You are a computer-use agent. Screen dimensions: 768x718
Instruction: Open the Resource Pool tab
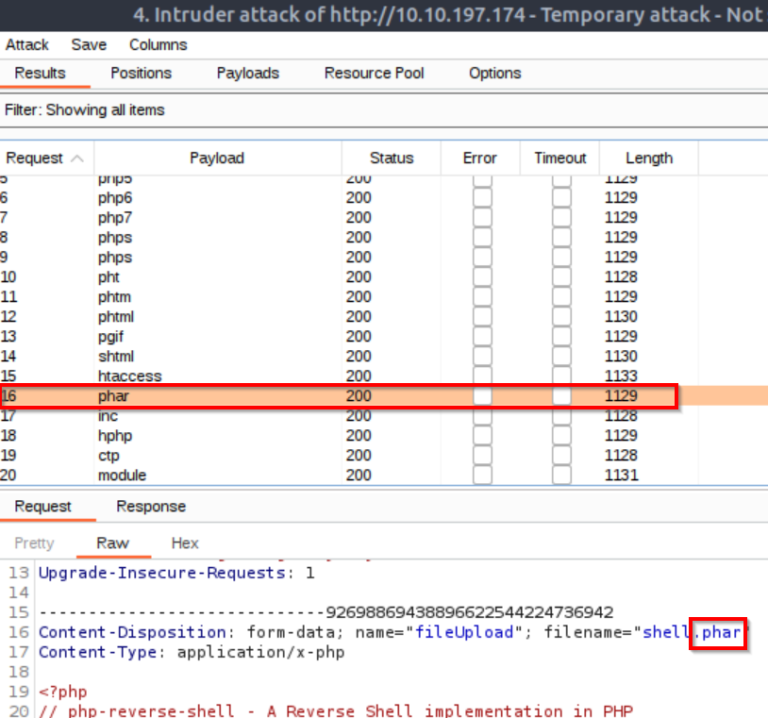tap(374, 73)
